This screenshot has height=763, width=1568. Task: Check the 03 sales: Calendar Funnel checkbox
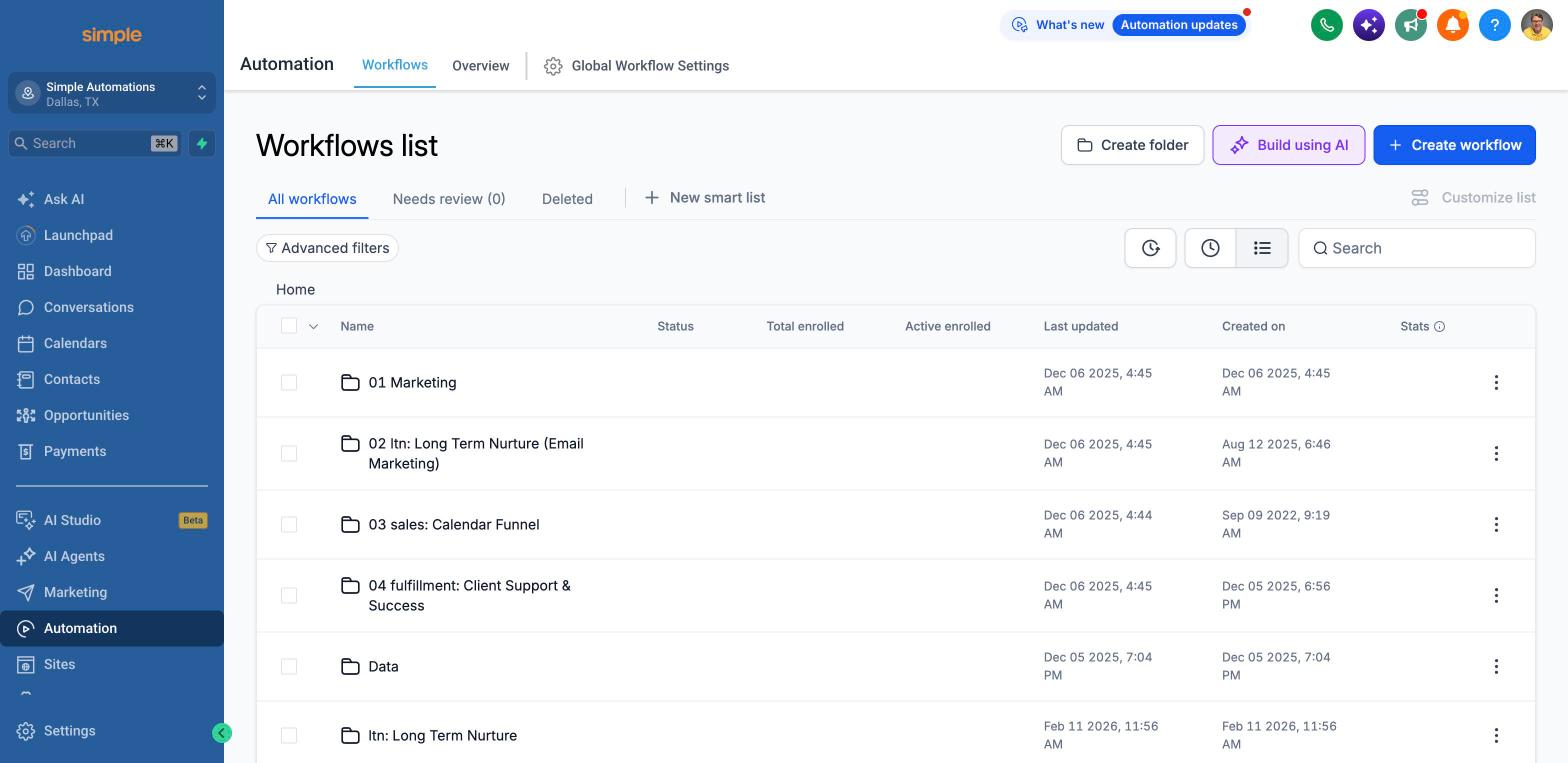click(x=289, y=524)
